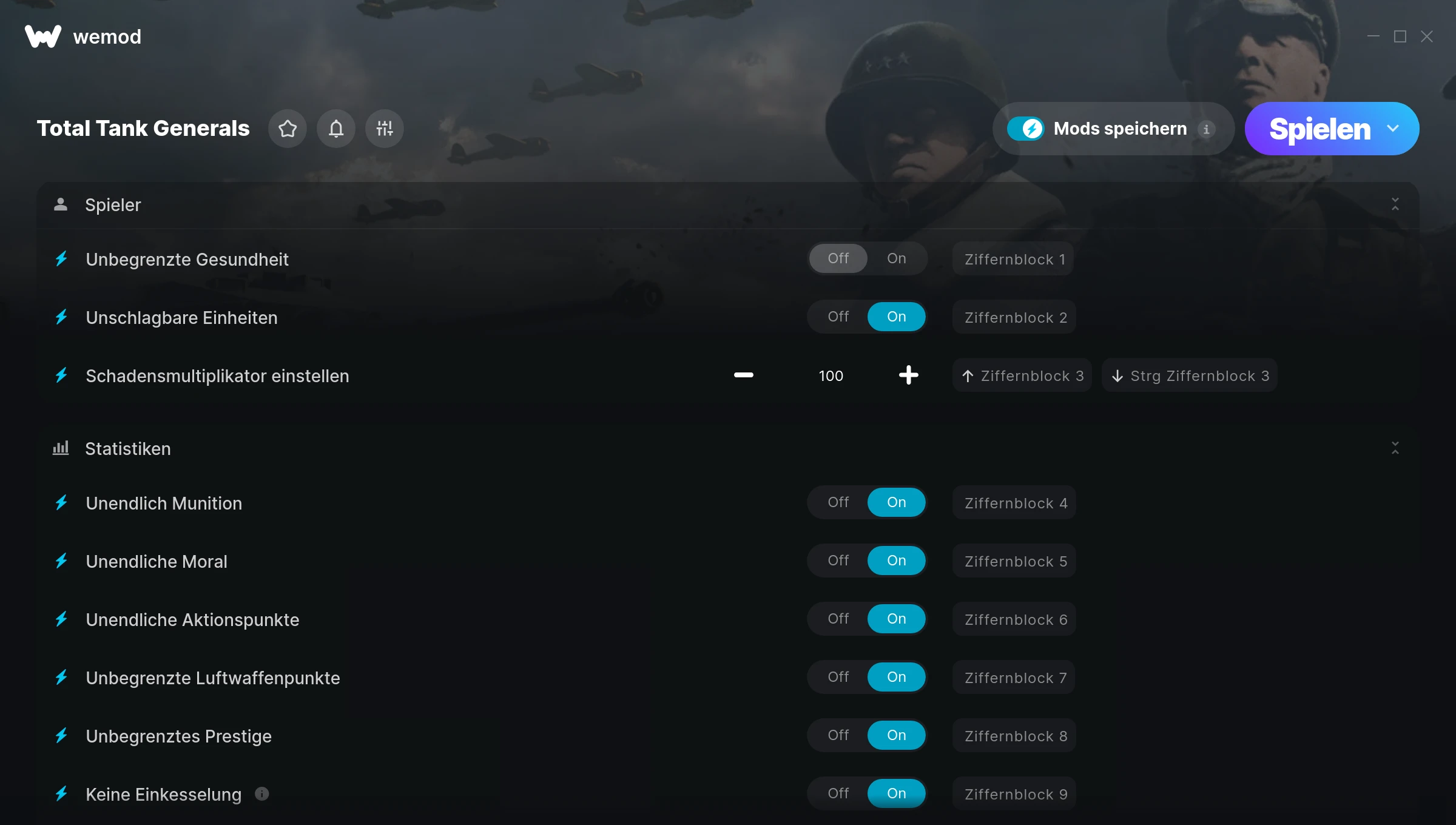The height and width of the screenshot is (825, 1456).
Task: Open the Spielen dropdown arrow
Action: click(1394, 129)
